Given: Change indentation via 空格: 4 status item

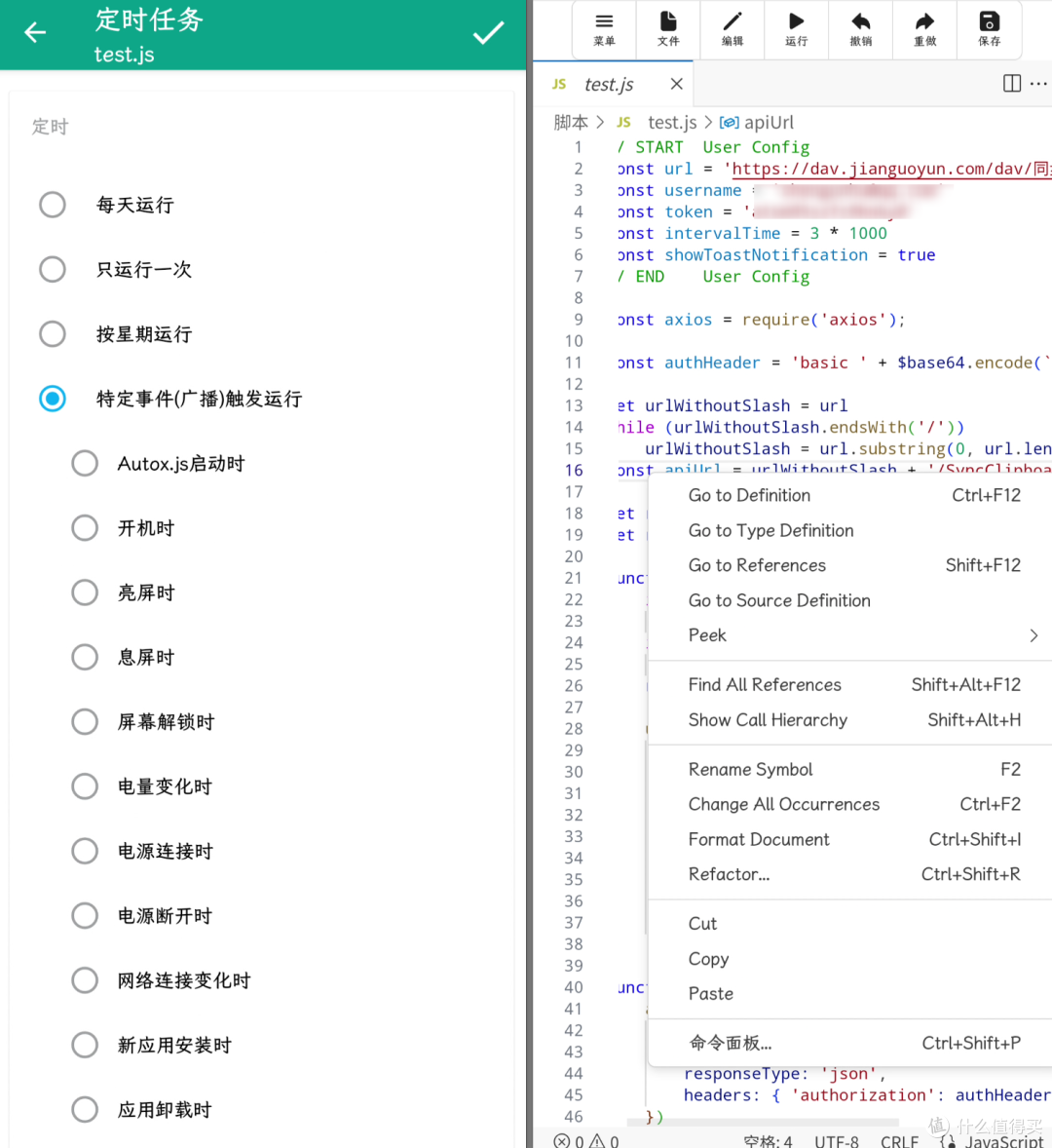Looking at the screenshot, I should [768, 1140].
